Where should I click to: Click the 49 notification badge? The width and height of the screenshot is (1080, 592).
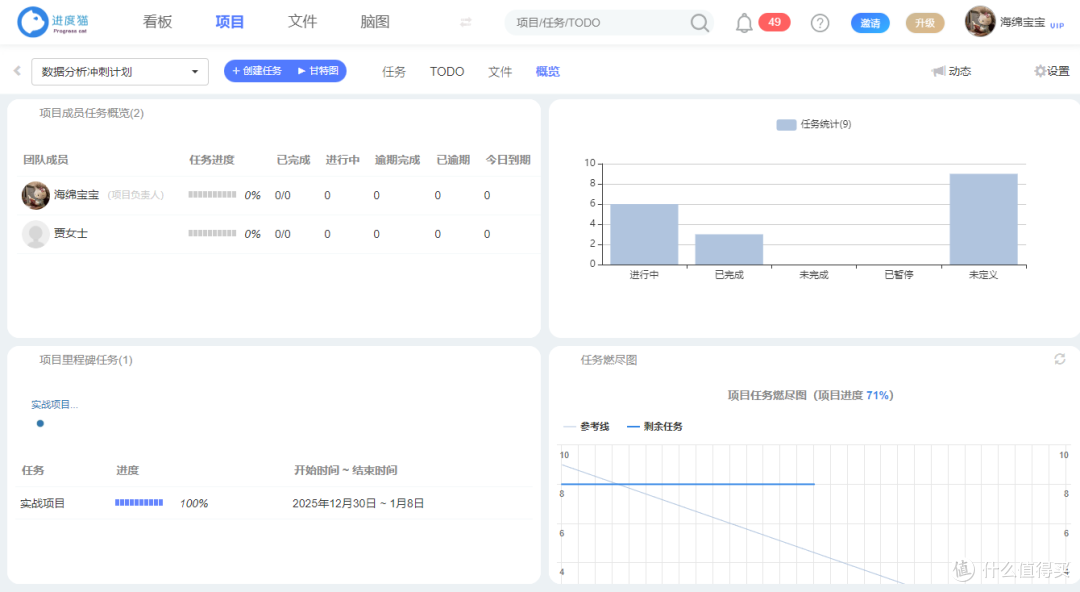774,23
